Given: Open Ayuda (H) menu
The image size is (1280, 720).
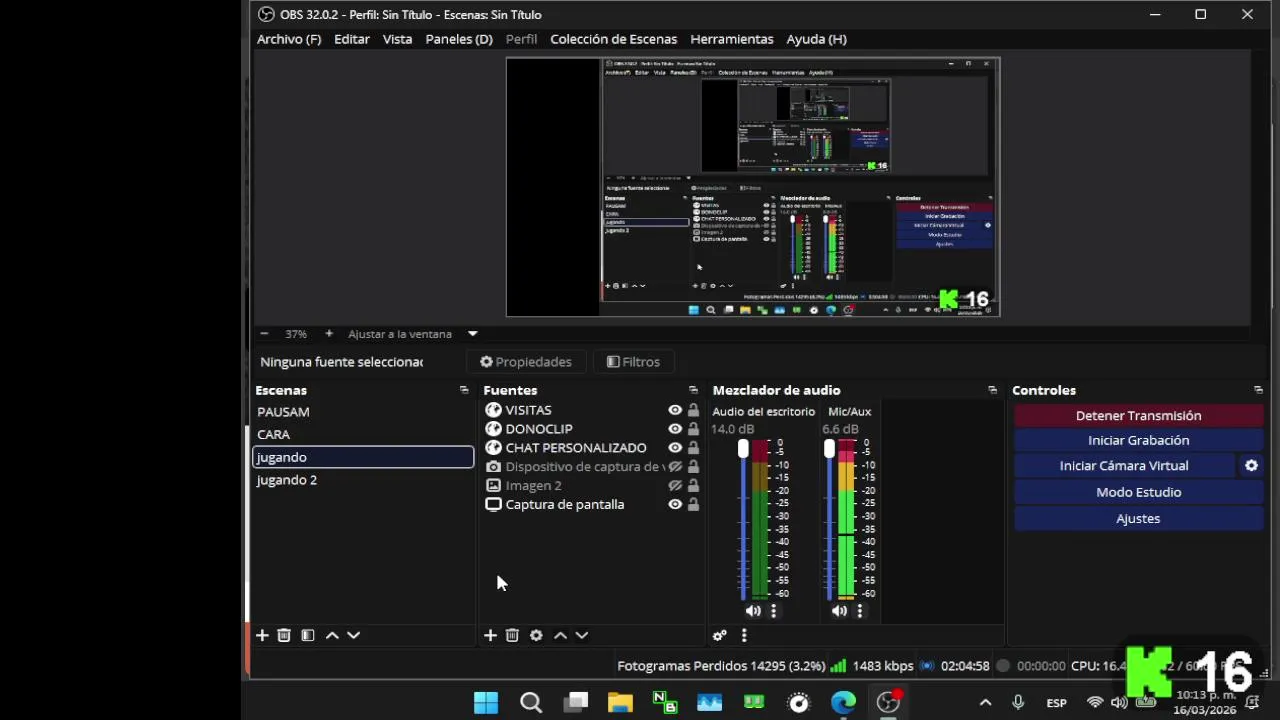Looking at the screenshot, I should coord(817,39).
